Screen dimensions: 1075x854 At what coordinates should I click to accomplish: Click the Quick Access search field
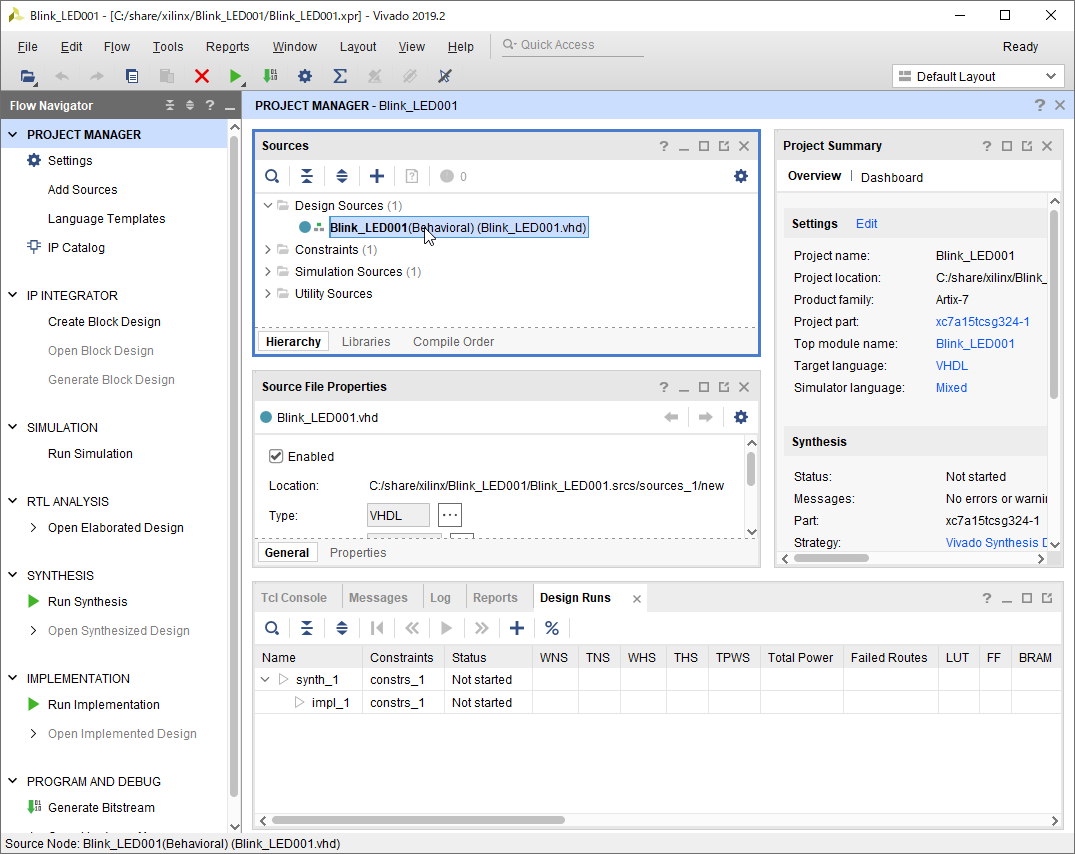pos(570,45)
